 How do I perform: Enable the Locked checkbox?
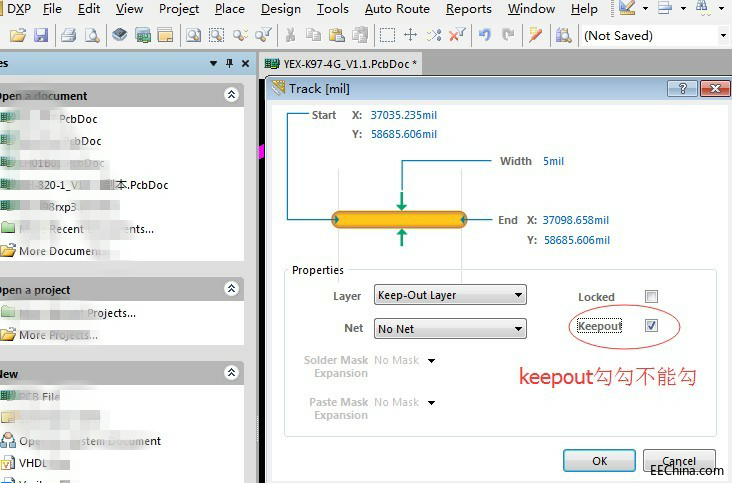tap(651, 297)
